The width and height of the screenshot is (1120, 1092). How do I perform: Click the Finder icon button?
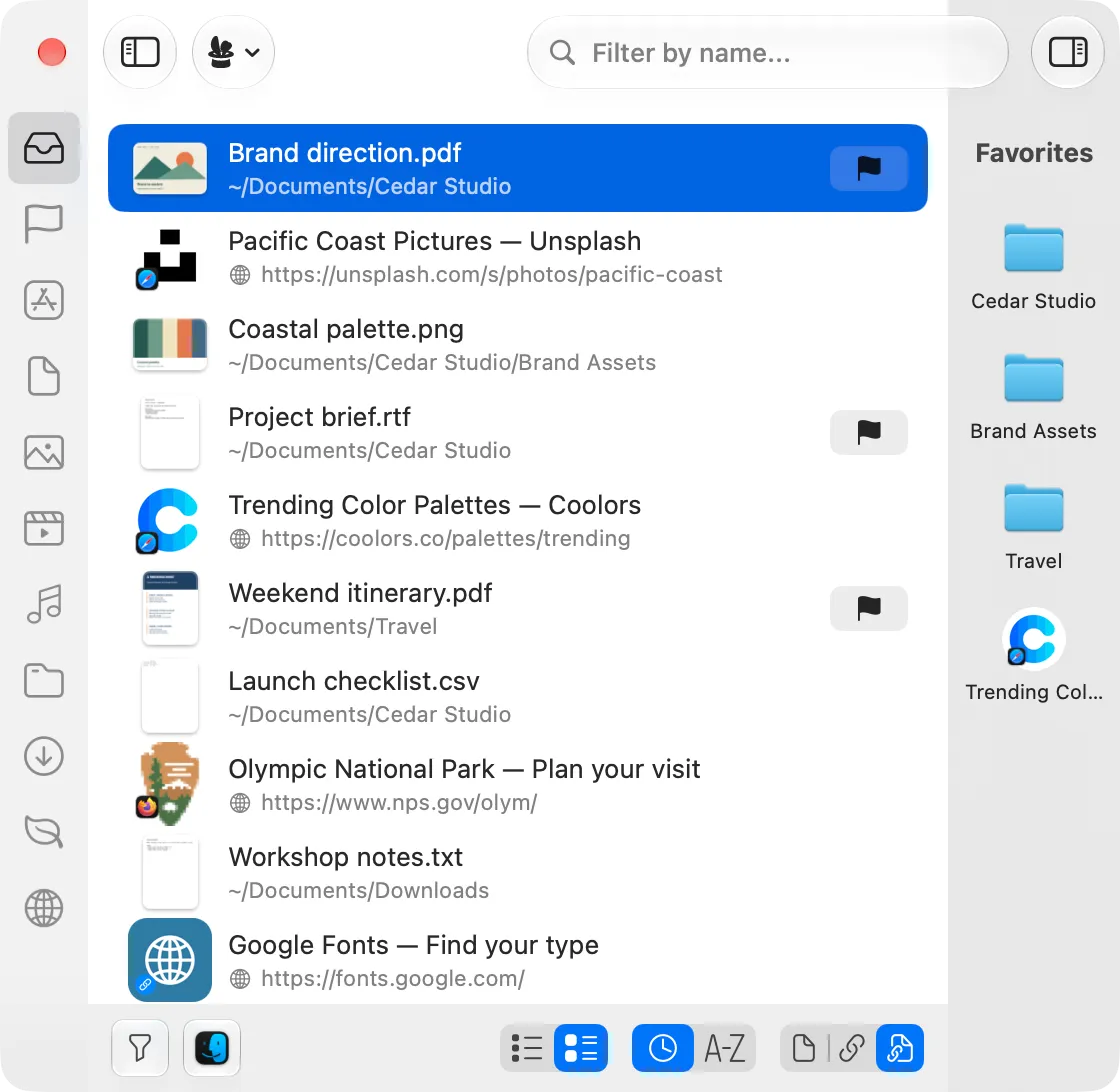[211, 1048]
